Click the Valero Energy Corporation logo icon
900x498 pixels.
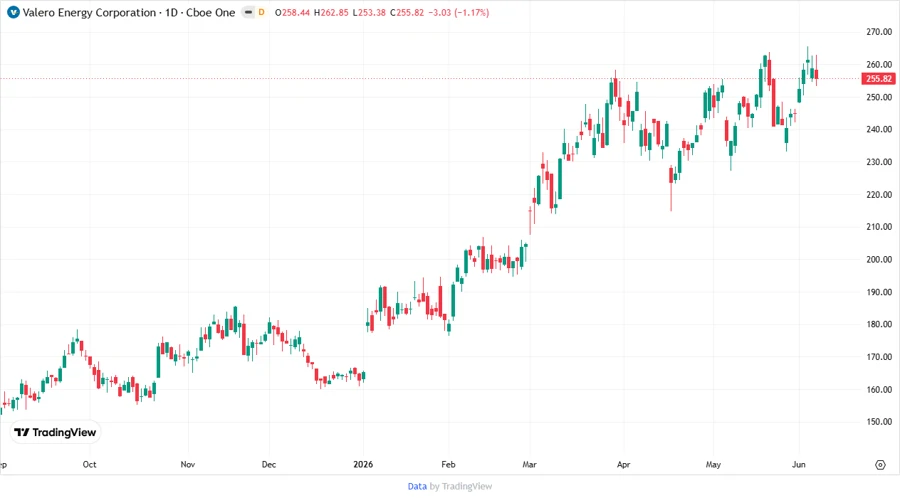coord(13,12)
